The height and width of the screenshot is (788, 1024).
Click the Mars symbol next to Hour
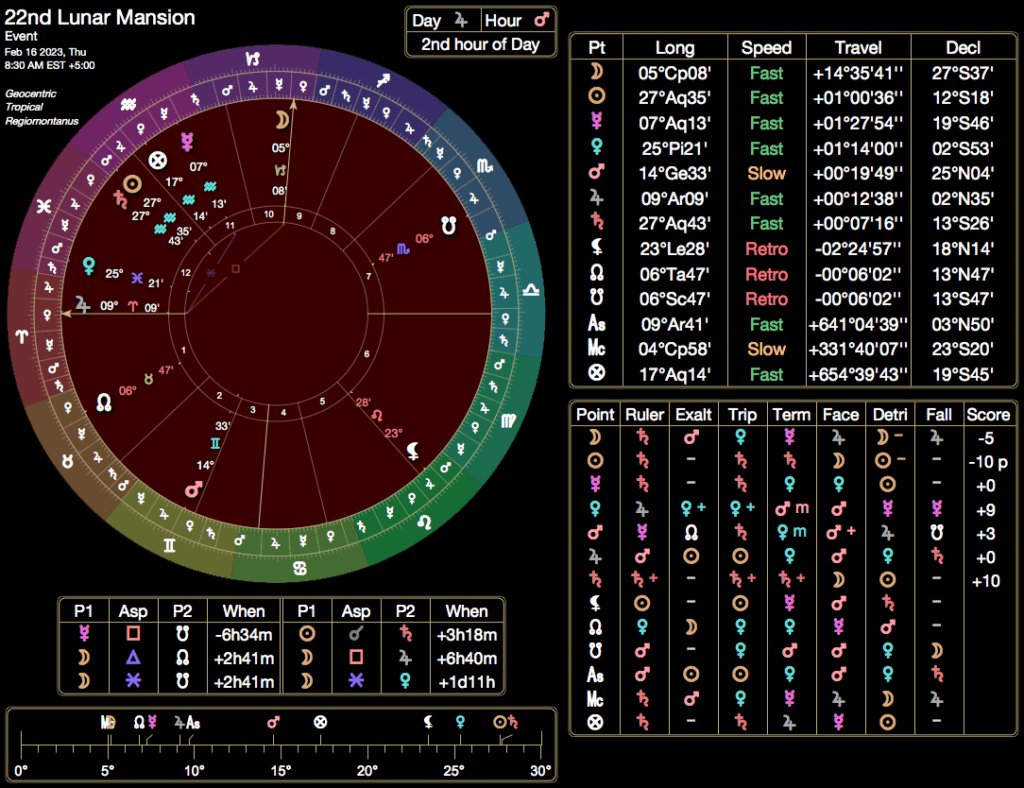click(540, 21)
